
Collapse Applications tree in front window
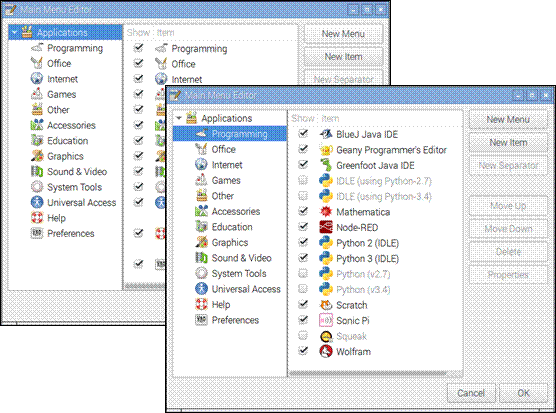coord(179,118)
